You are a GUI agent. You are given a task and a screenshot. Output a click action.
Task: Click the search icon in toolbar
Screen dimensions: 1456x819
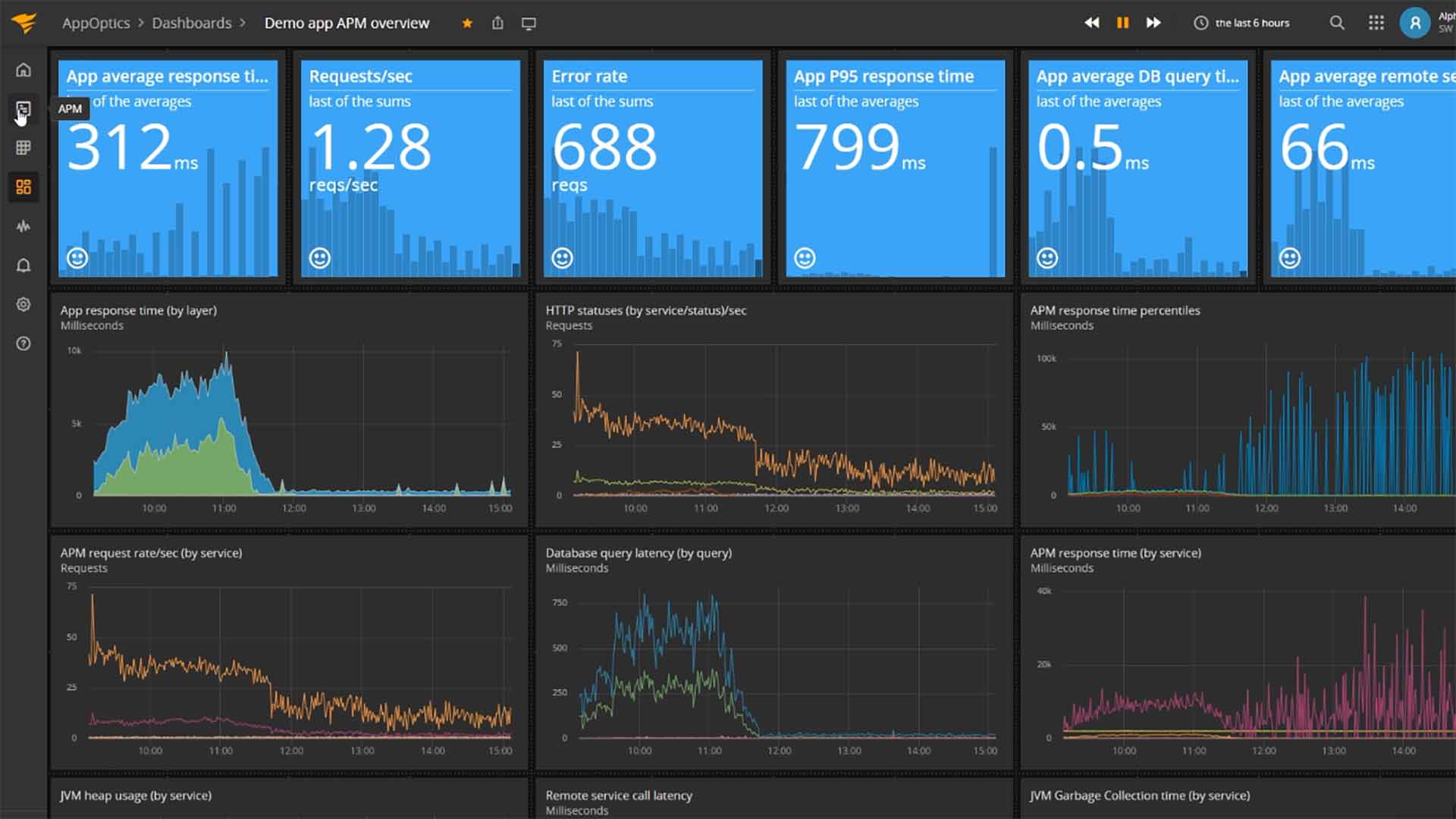(x=1339, y=22)
